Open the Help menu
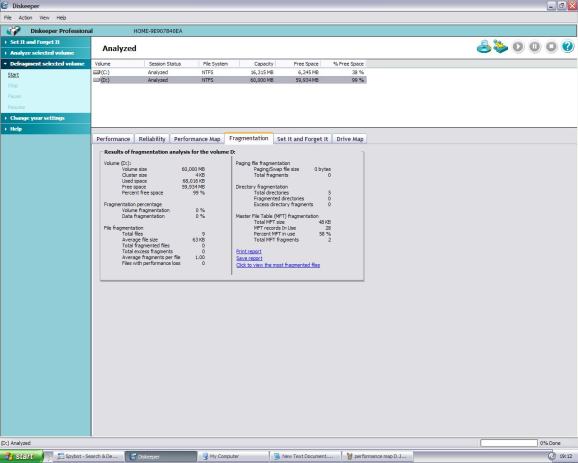578x463 pixels. pyautogui.click(x=61, y=18)
